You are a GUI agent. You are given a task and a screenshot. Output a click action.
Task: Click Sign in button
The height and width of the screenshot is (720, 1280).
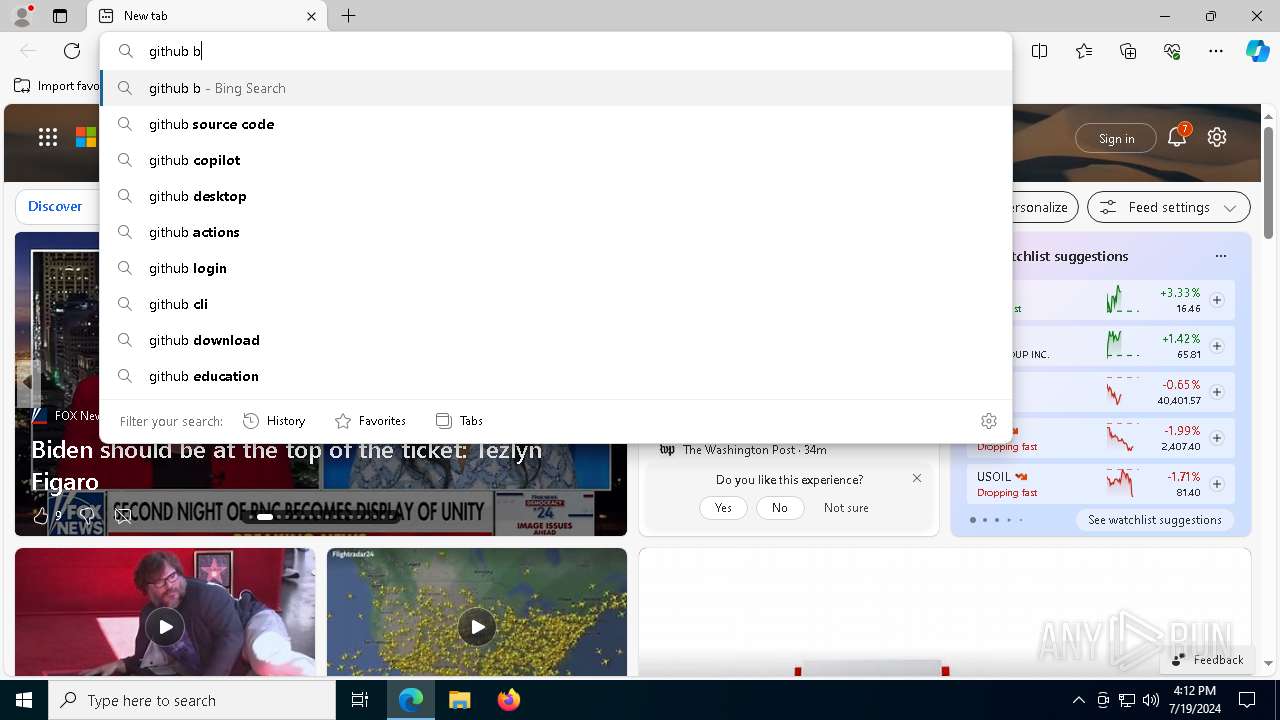tap(1116, 139)
